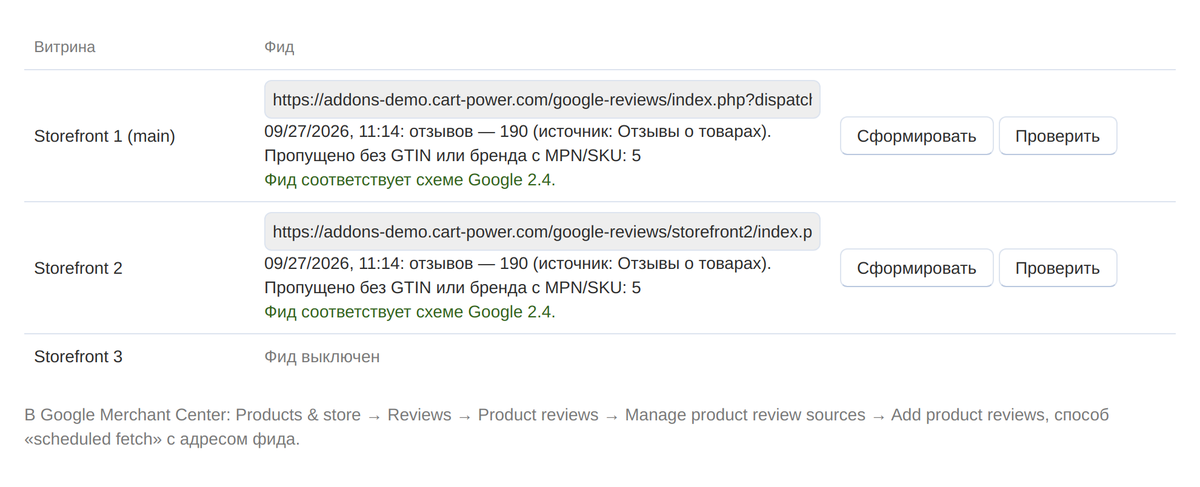Click Storefront 1 review count line (отзывов — 190)
The width and height of the screenshot is (1200, 487).
518,132
